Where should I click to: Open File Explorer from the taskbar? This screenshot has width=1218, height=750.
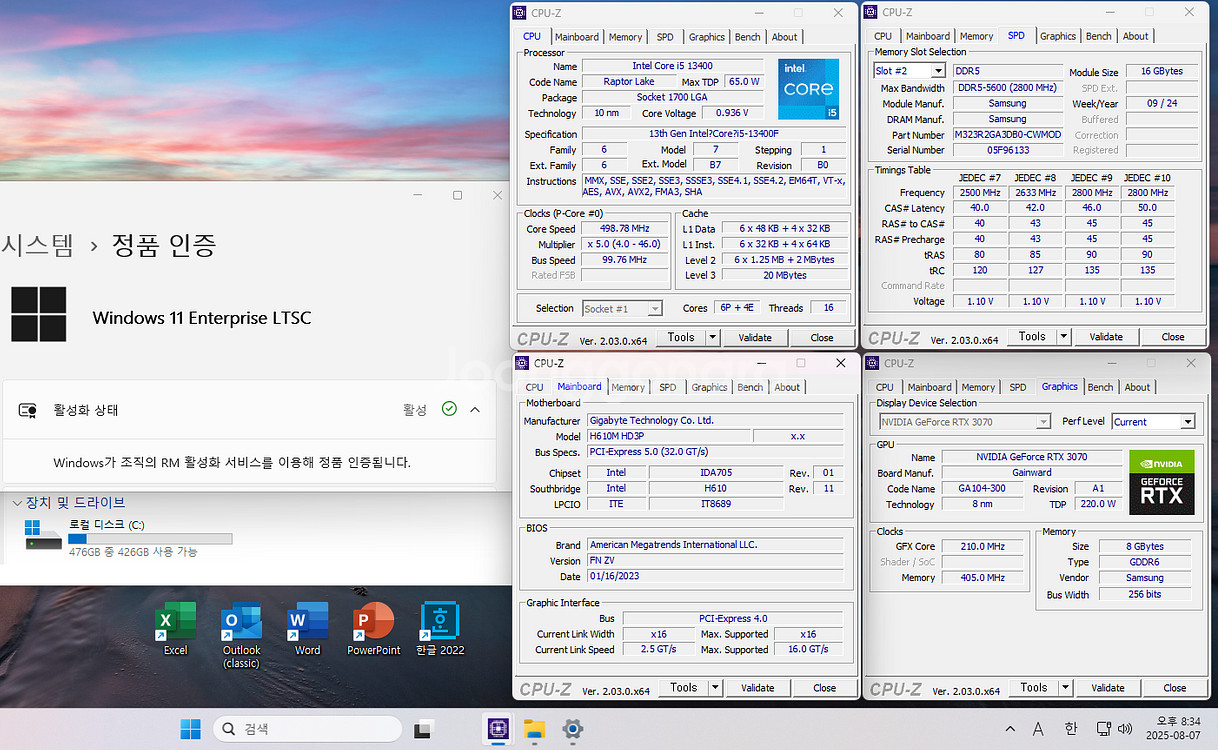click(x=534, y=729)
